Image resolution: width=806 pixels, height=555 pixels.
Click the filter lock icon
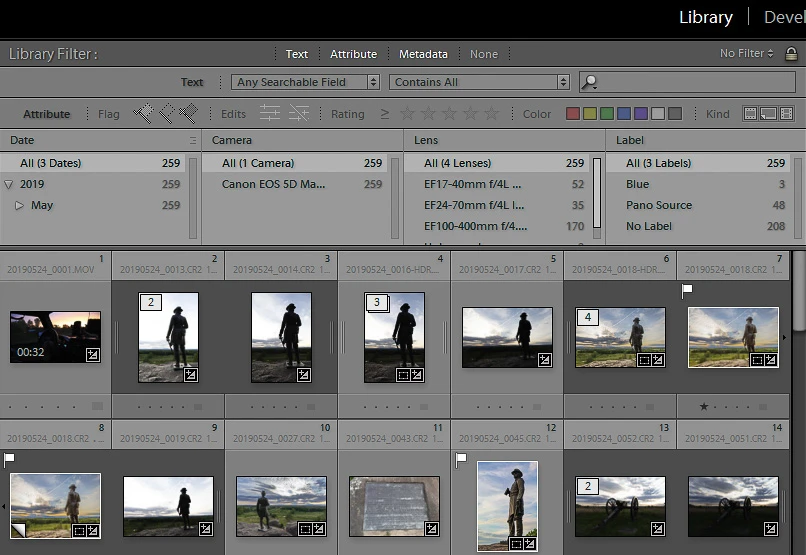tap(791, 53)
